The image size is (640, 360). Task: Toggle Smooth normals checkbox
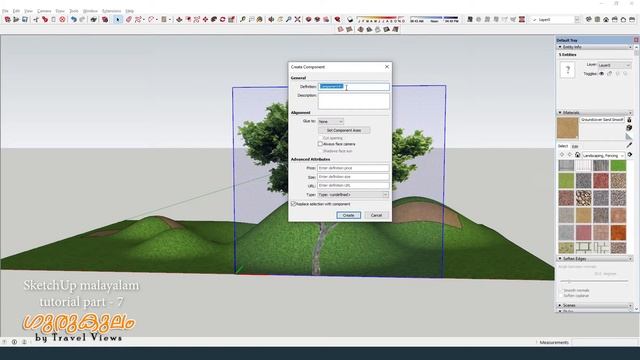point(562,290)
